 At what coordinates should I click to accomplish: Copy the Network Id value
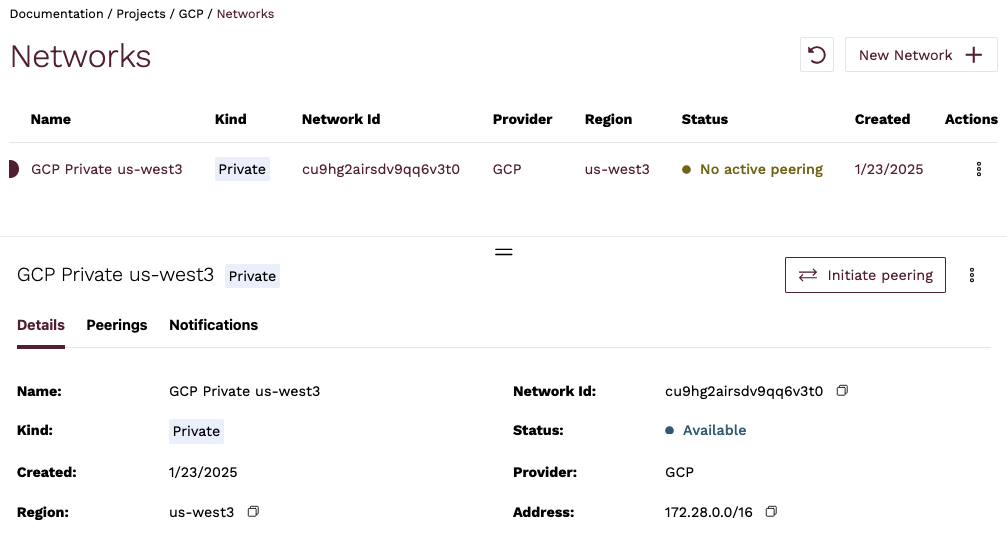click(842, 391)
